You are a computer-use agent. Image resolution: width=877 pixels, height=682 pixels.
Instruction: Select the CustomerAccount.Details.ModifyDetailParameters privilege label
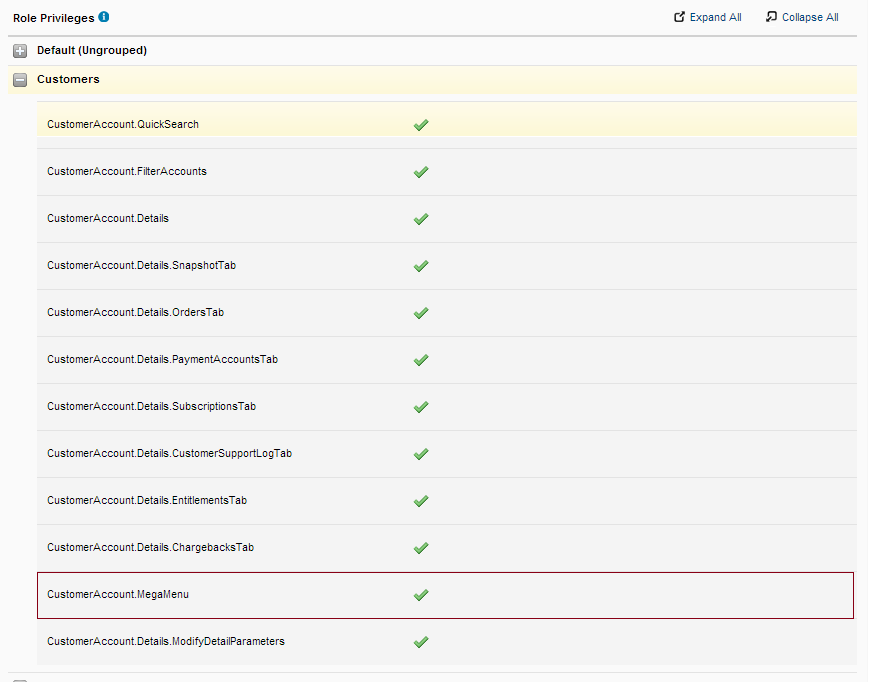tap(165, 641)
